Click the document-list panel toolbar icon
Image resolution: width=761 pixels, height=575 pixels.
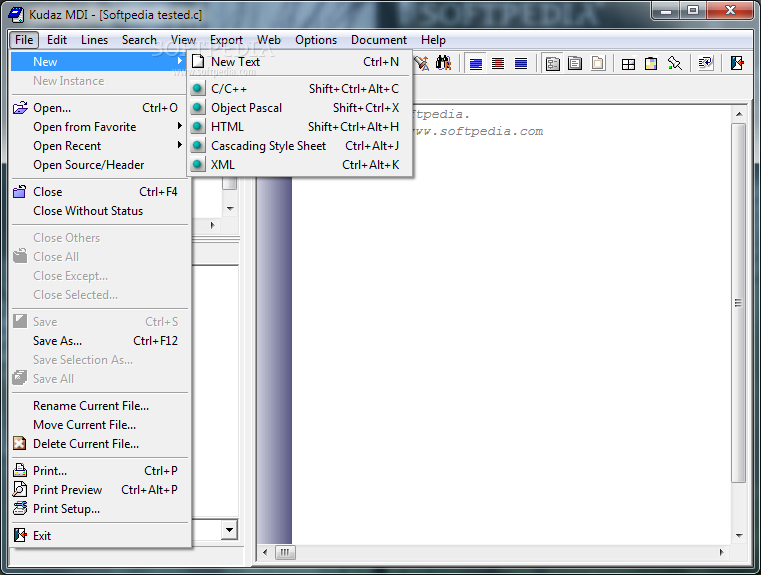coord(575,64)
